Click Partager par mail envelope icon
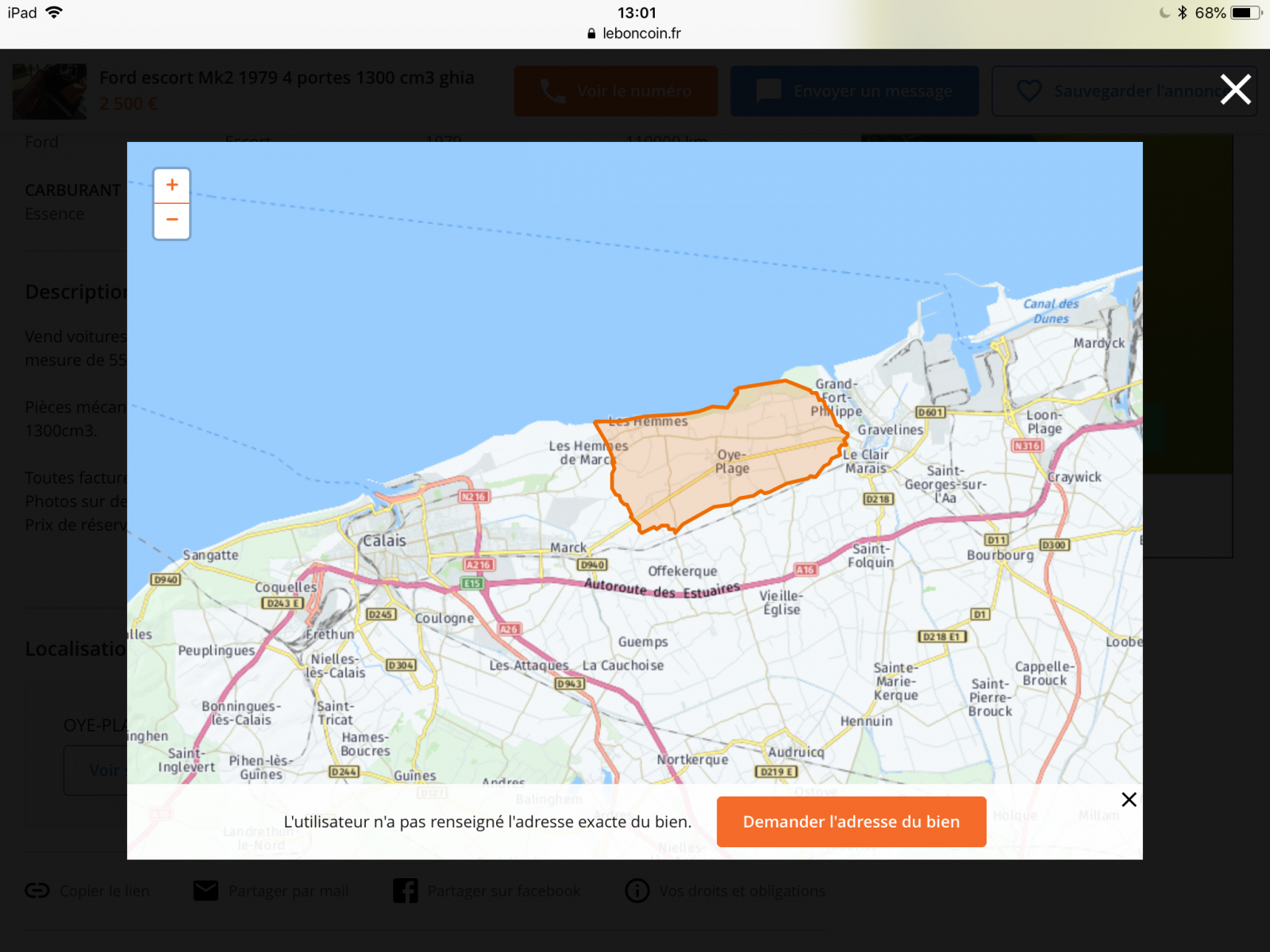This screenshot has height=952, width=1270. tap(206, 891)
